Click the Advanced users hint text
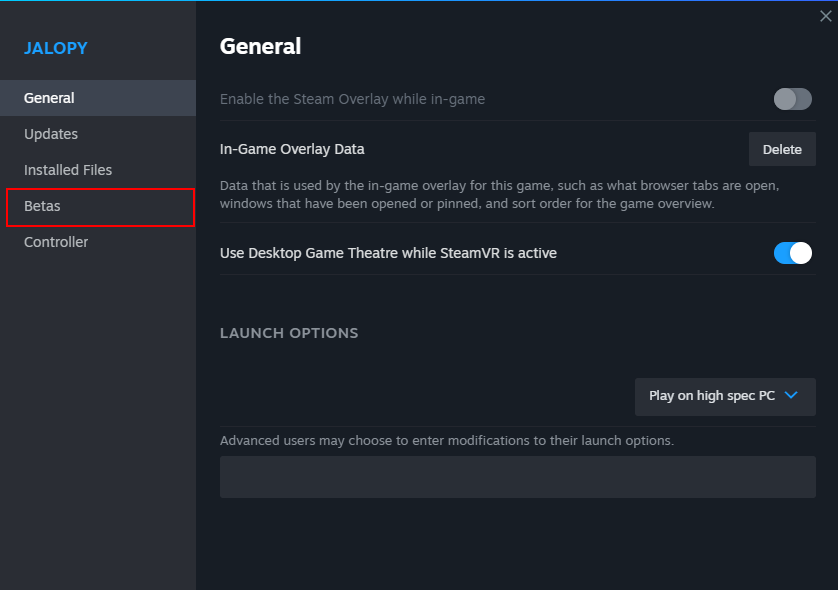838x590 pixels. coord(446,440)
